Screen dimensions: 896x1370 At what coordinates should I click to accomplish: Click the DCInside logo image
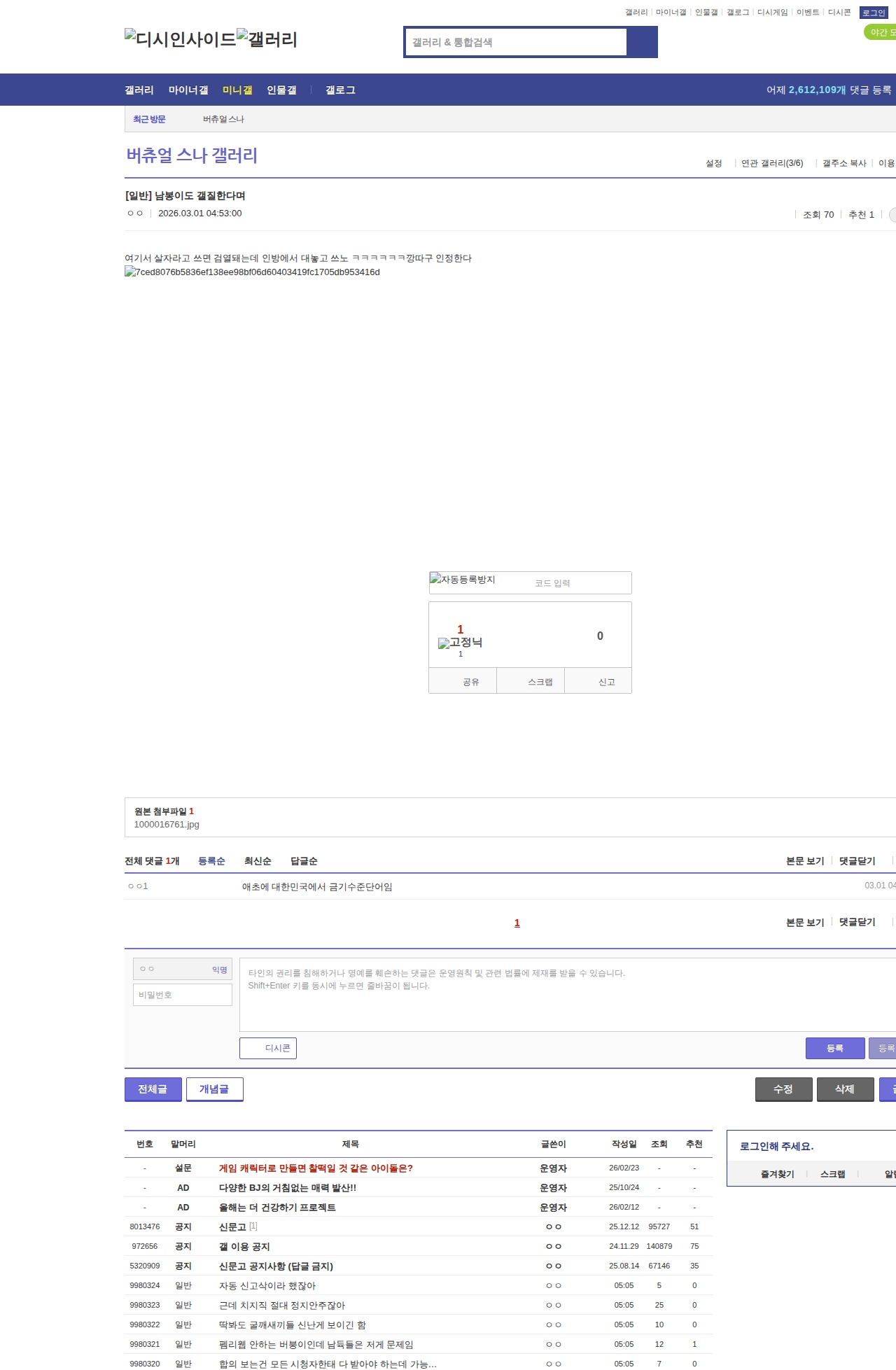(181, 39)
